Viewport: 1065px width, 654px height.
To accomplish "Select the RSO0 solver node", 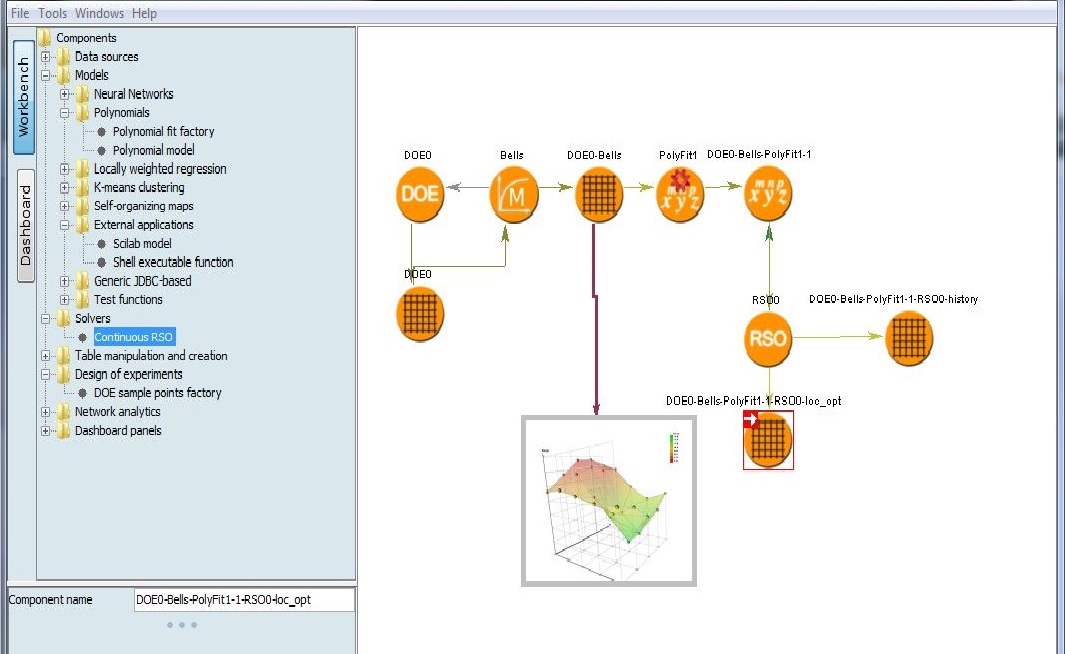I will tap(768, 338).
